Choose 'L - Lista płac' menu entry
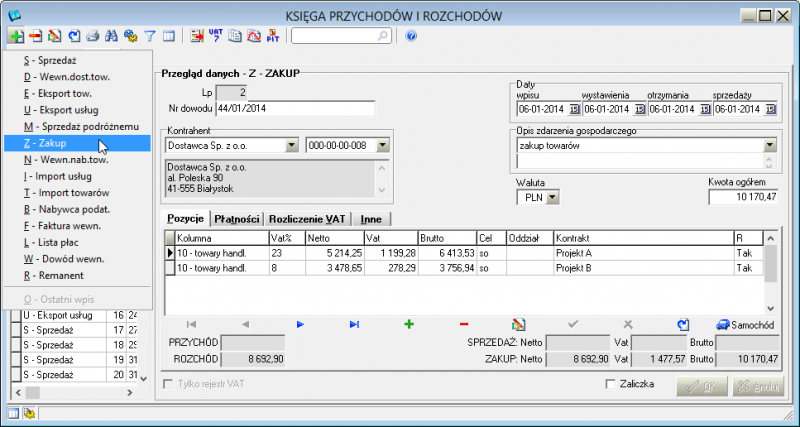This screenshot has width=800, height=427. point(77,242)
